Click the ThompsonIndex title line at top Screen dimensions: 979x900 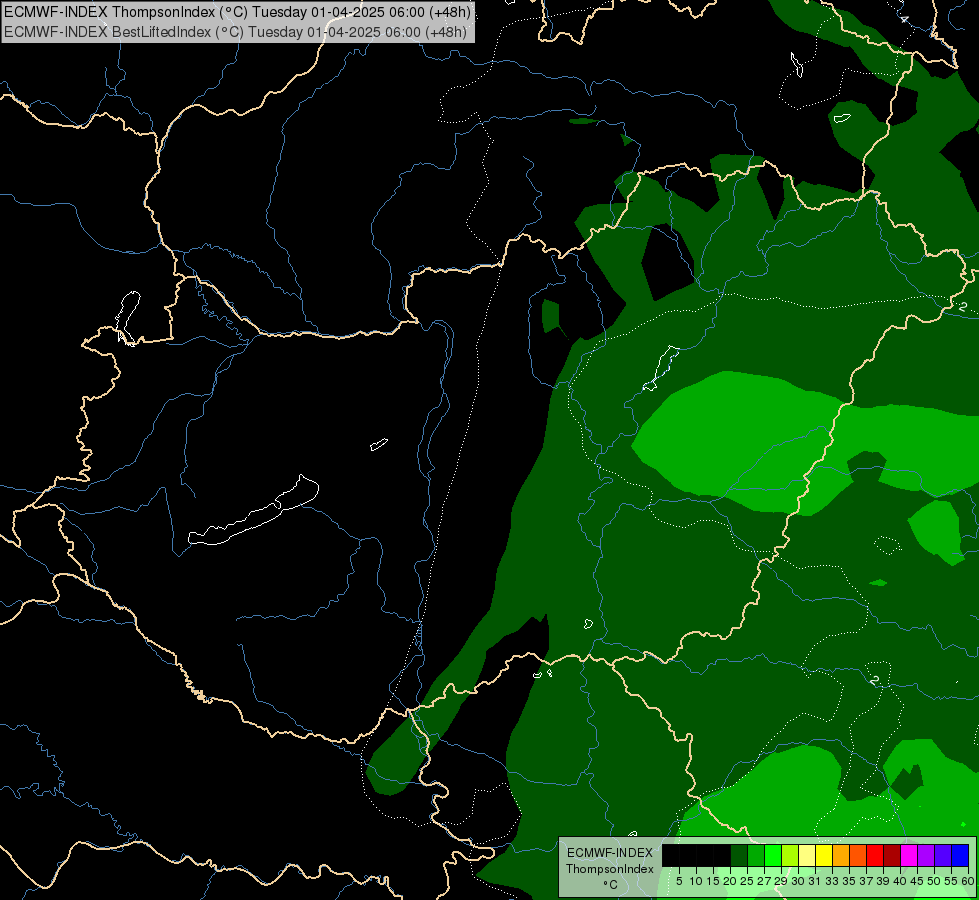[237, 11]
